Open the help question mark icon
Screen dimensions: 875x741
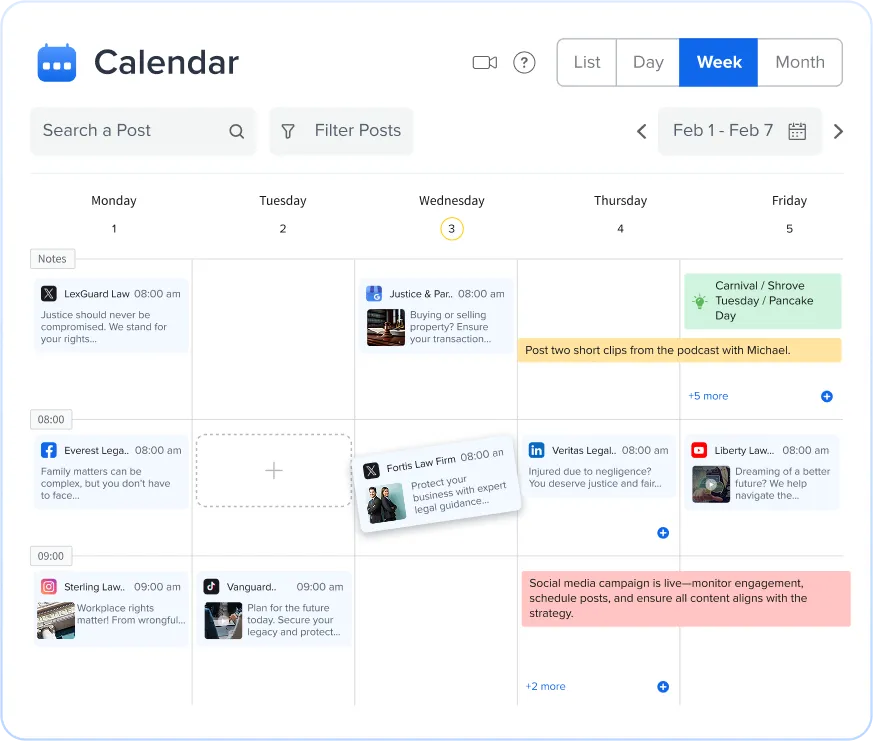point(524,63)
